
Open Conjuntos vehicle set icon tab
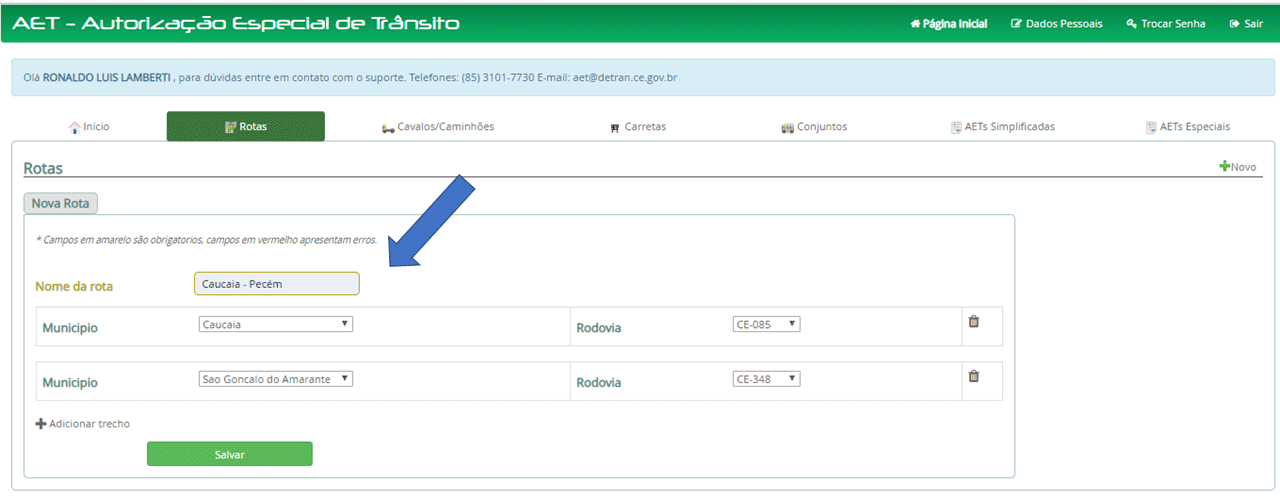(788, 128)
